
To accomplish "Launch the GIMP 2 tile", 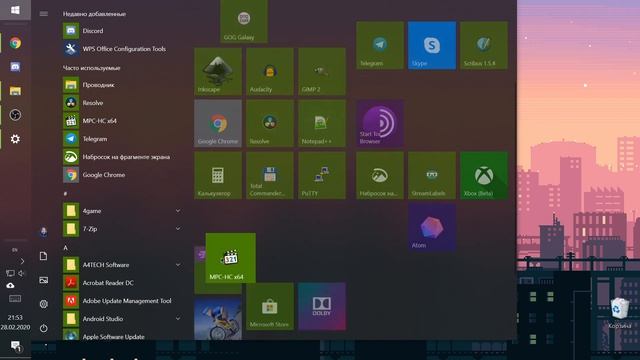I will tap(322, 71).
